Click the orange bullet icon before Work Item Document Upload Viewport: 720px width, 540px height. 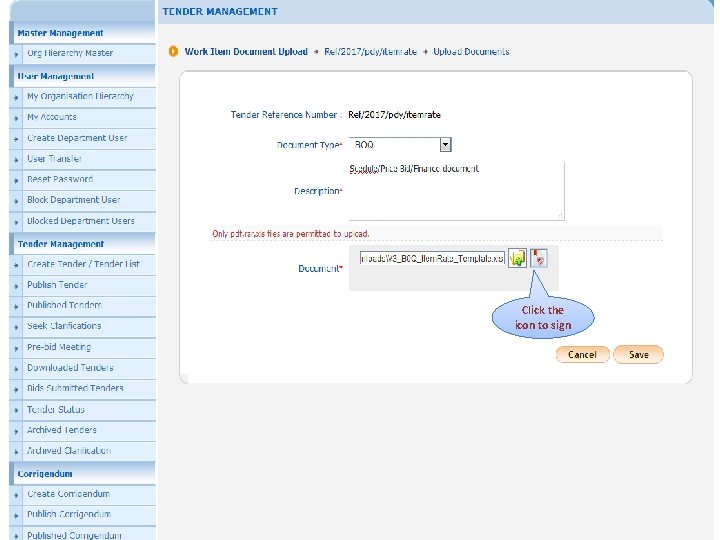click(173, 51)
